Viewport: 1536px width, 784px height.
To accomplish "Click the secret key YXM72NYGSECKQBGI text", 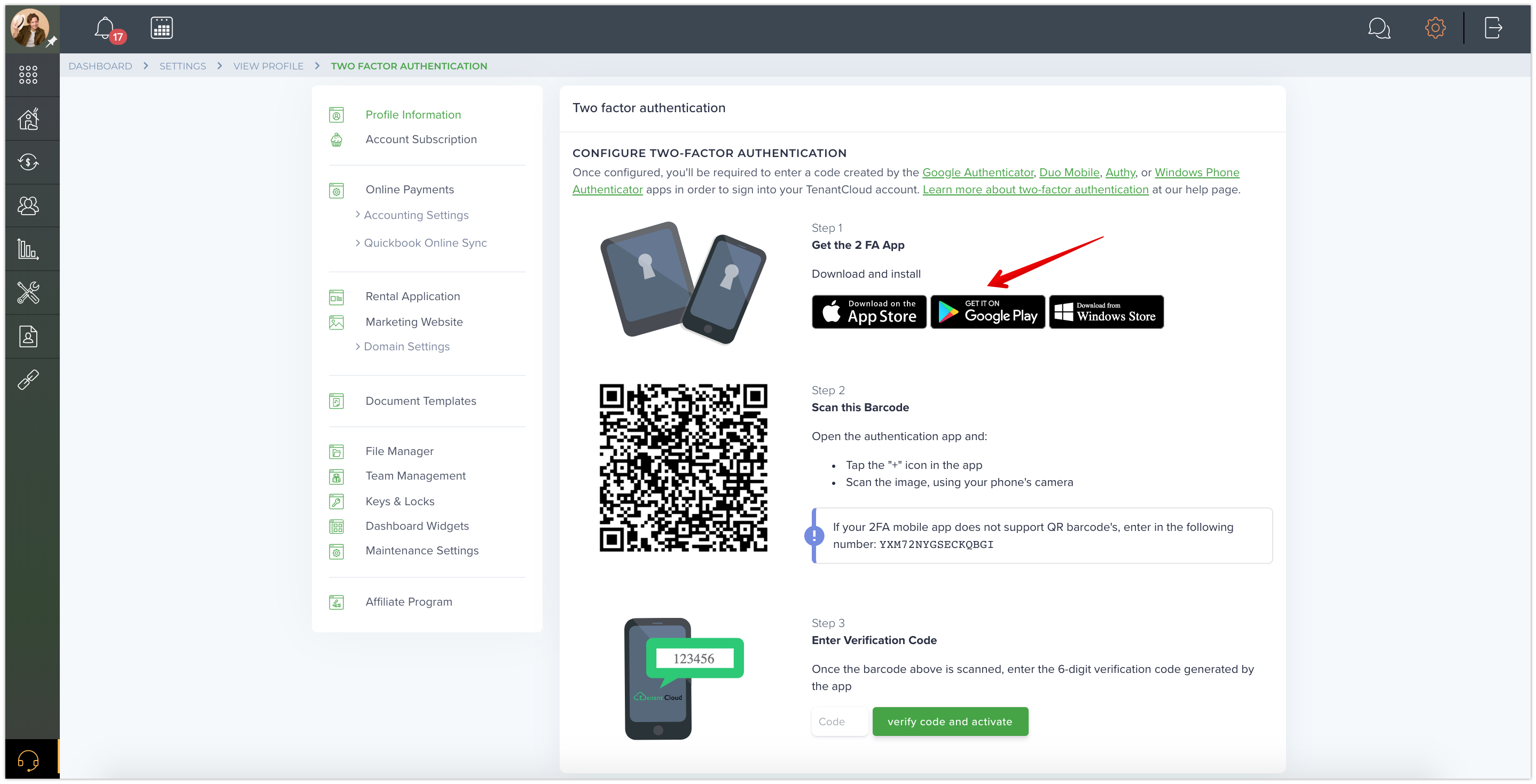I will pos(936,545).
